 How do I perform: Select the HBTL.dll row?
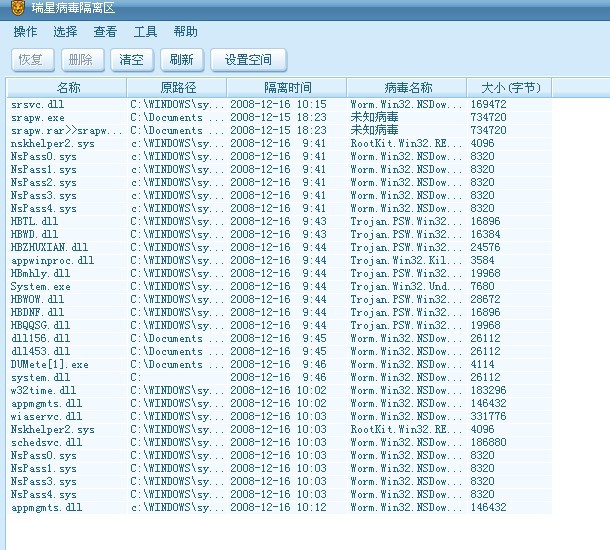click(x=279, y=221)
